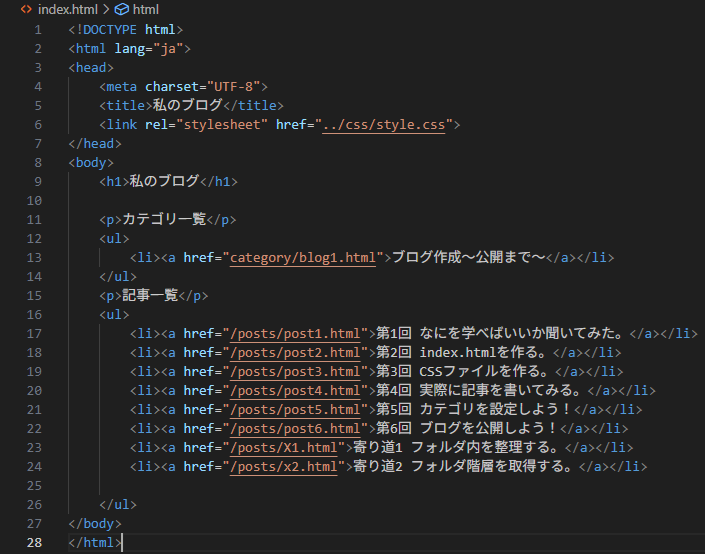Select the html symbol breadcrumb

pos(146,9)
